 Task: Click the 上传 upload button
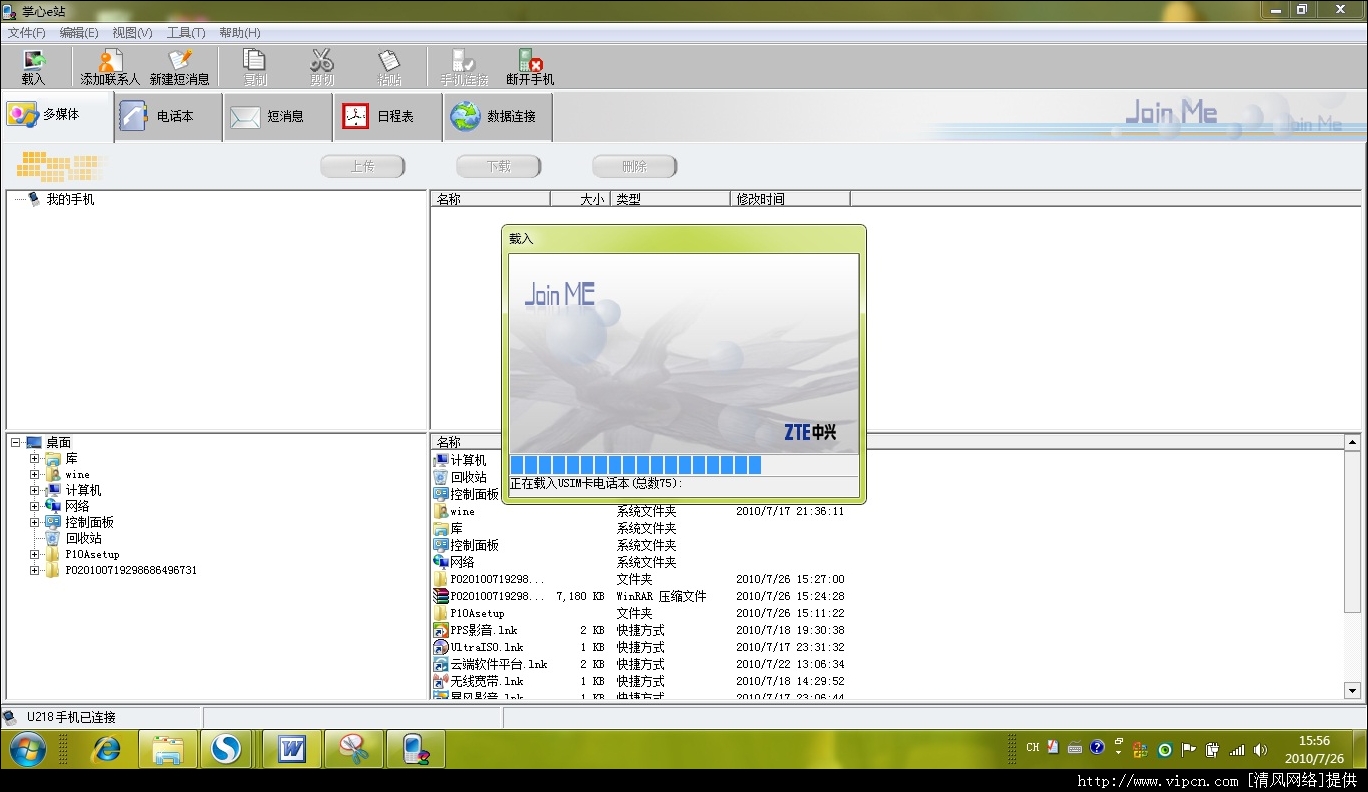[362, 167]
